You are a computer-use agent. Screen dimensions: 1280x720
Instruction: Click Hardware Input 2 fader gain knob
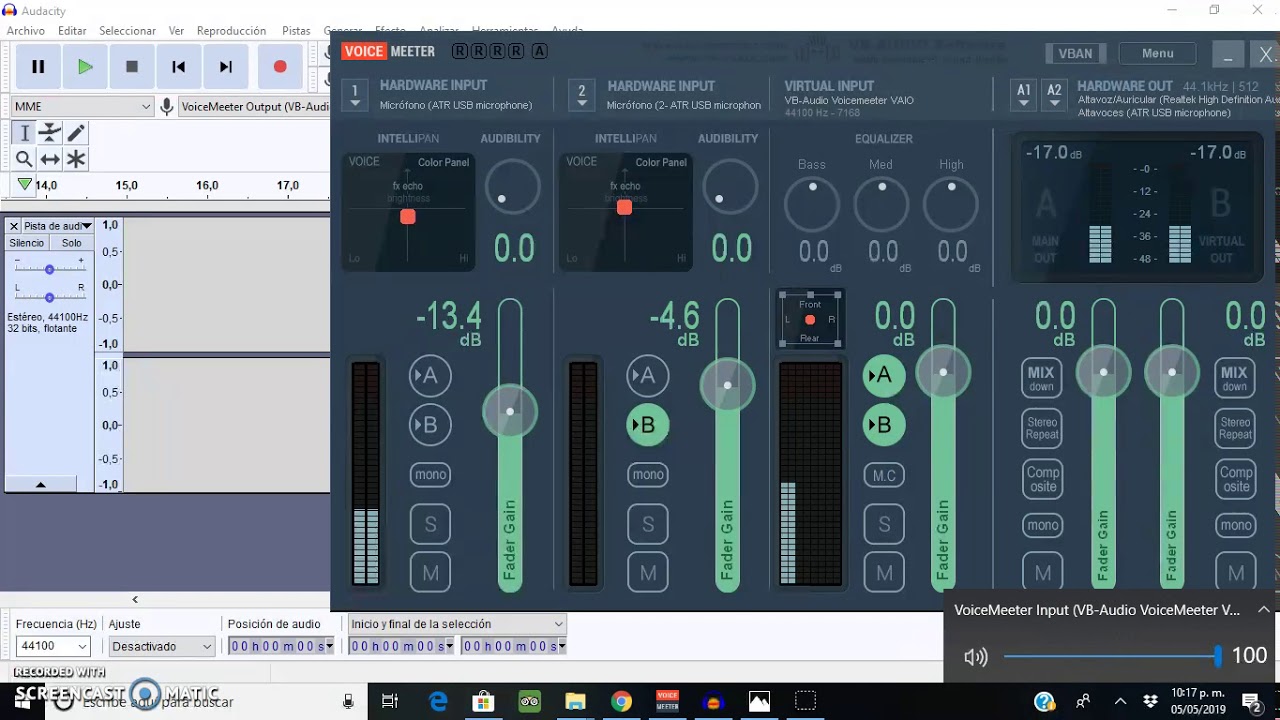tap(727, 385)
